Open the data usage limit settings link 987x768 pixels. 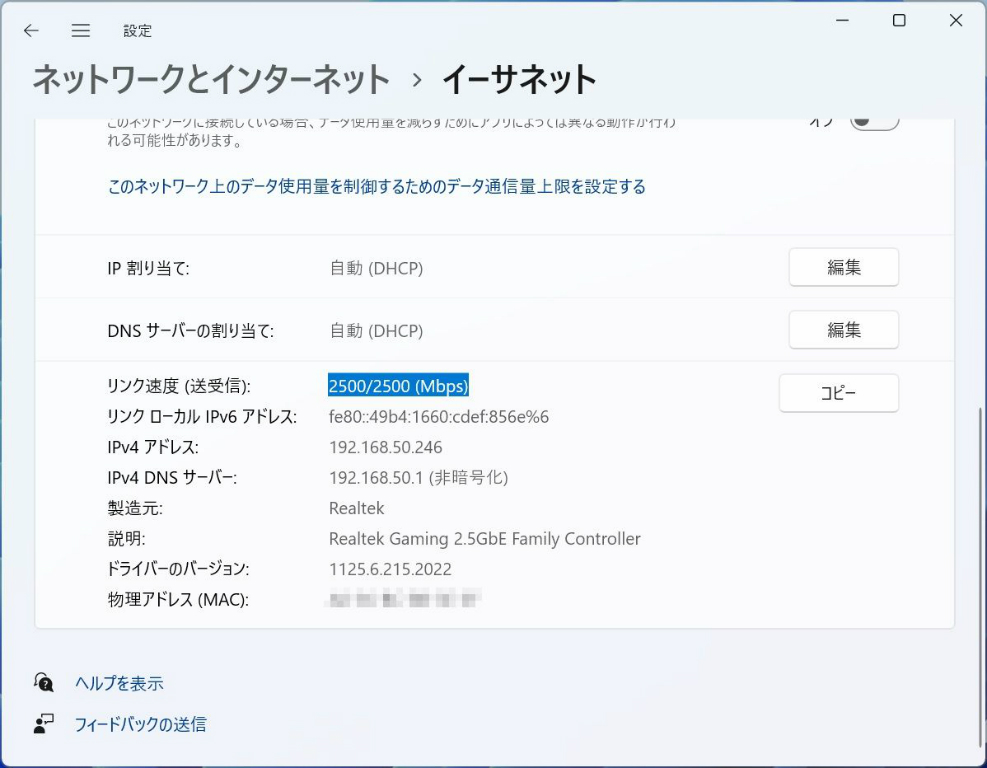376,187
